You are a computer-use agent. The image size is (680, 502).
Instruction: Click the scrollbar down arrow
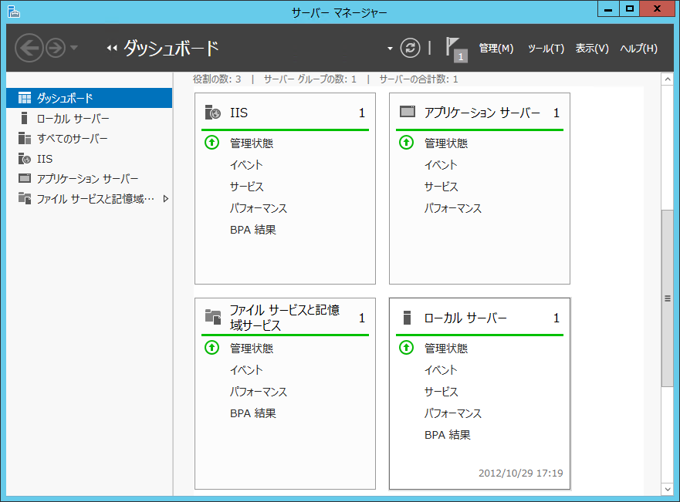pyautogui.click(x=667, y=489)
